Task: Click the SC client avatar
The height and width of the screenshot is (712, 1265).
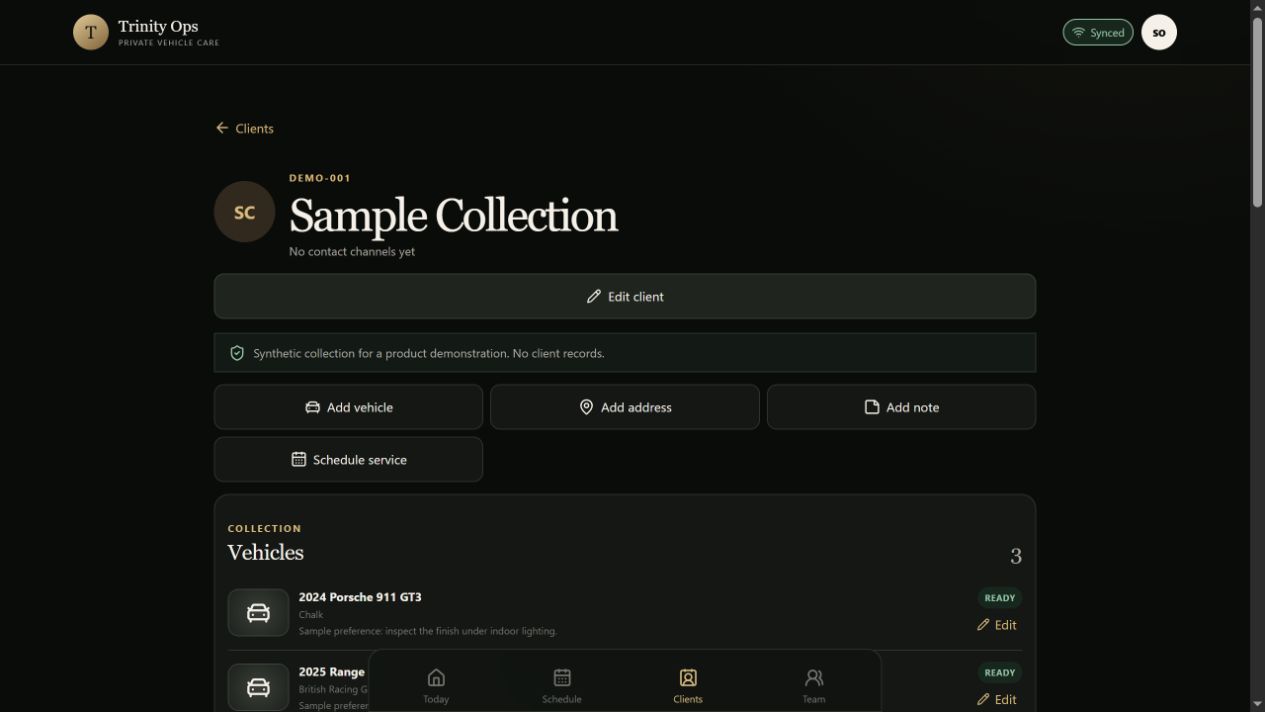Action: [244, 212]
